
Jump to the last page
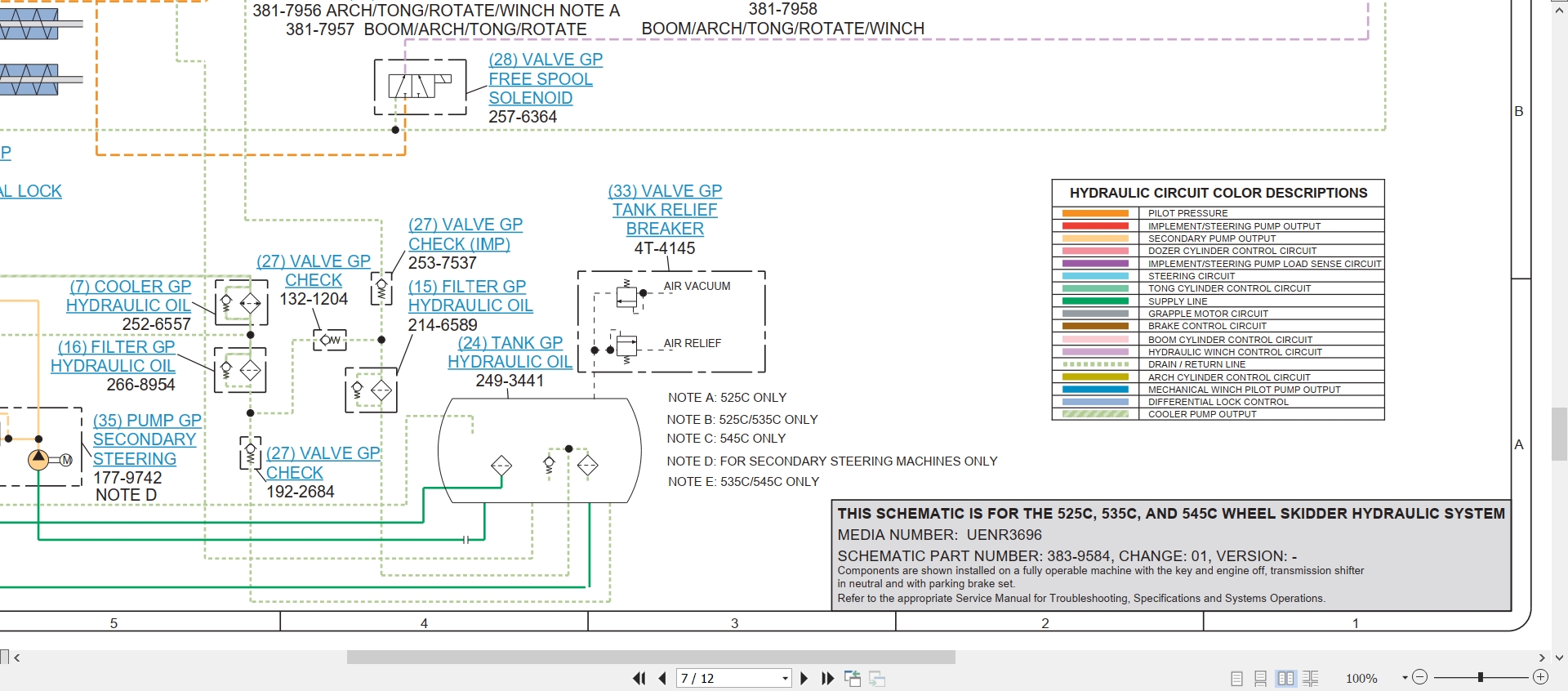coord(827,678)
